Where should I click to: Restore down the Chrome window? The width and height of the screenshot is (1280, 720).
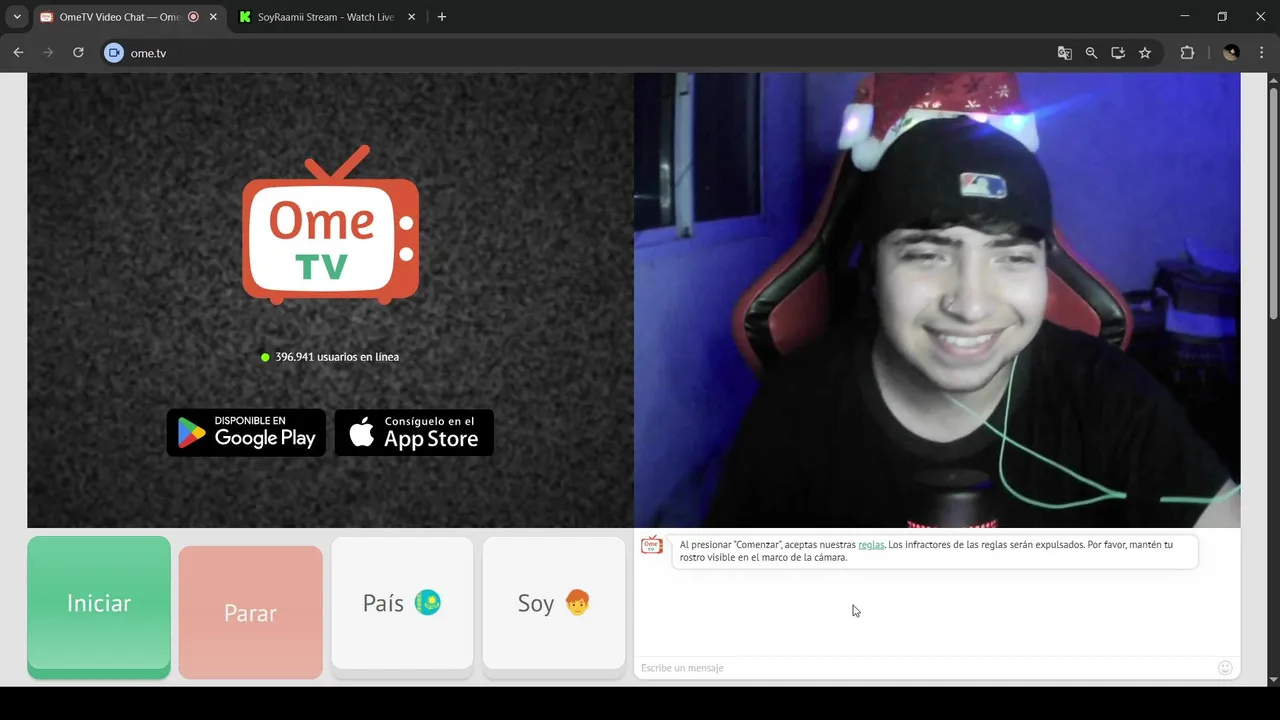[1222, 16]
